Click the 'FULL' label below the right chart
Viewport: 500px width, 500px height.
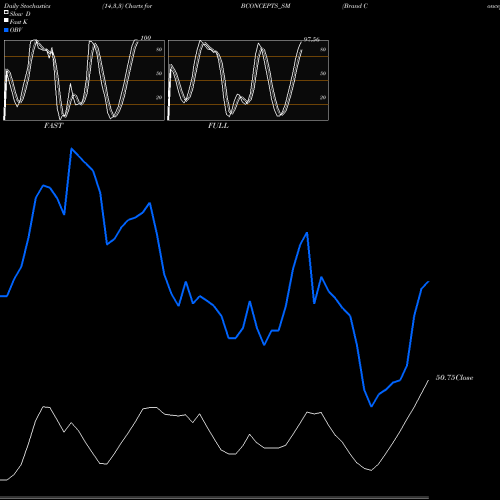(x=218, y=126)
